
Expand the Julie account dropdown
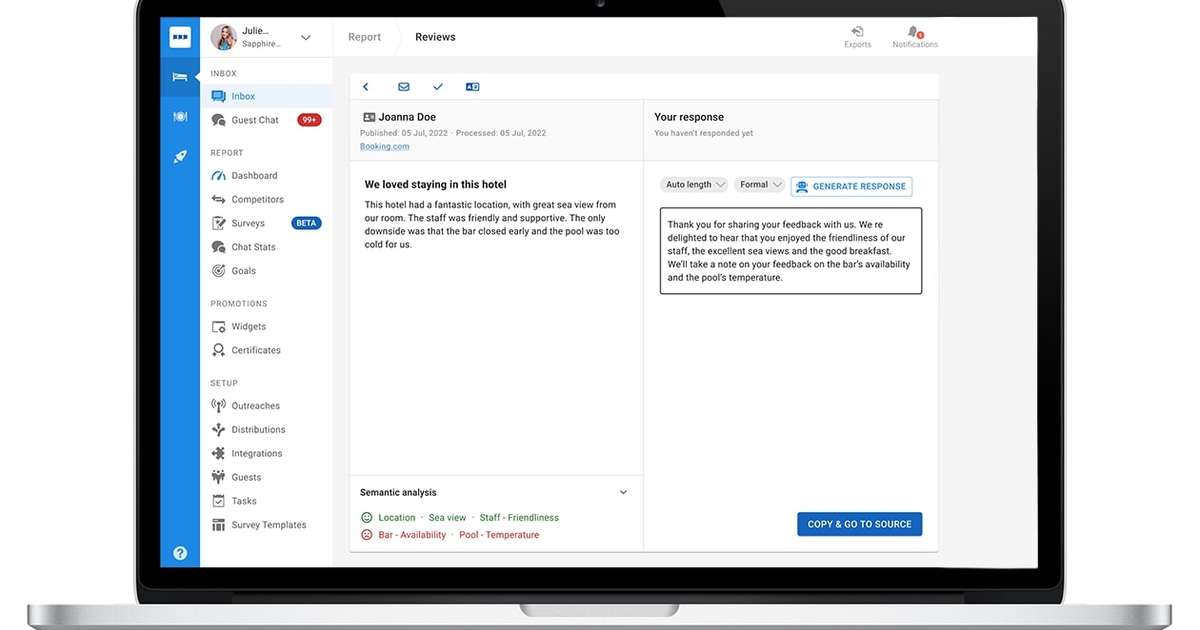tap(305, 38)
